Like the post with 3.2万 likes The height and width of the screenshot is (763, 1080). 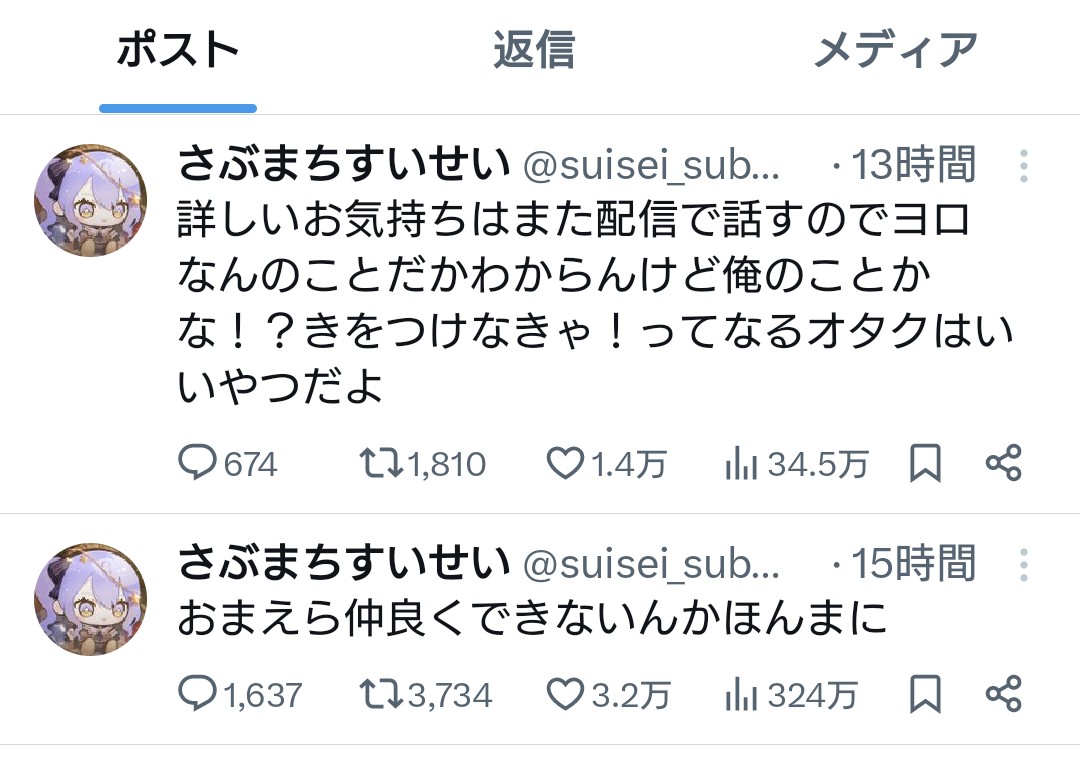(x=565, y=693)
